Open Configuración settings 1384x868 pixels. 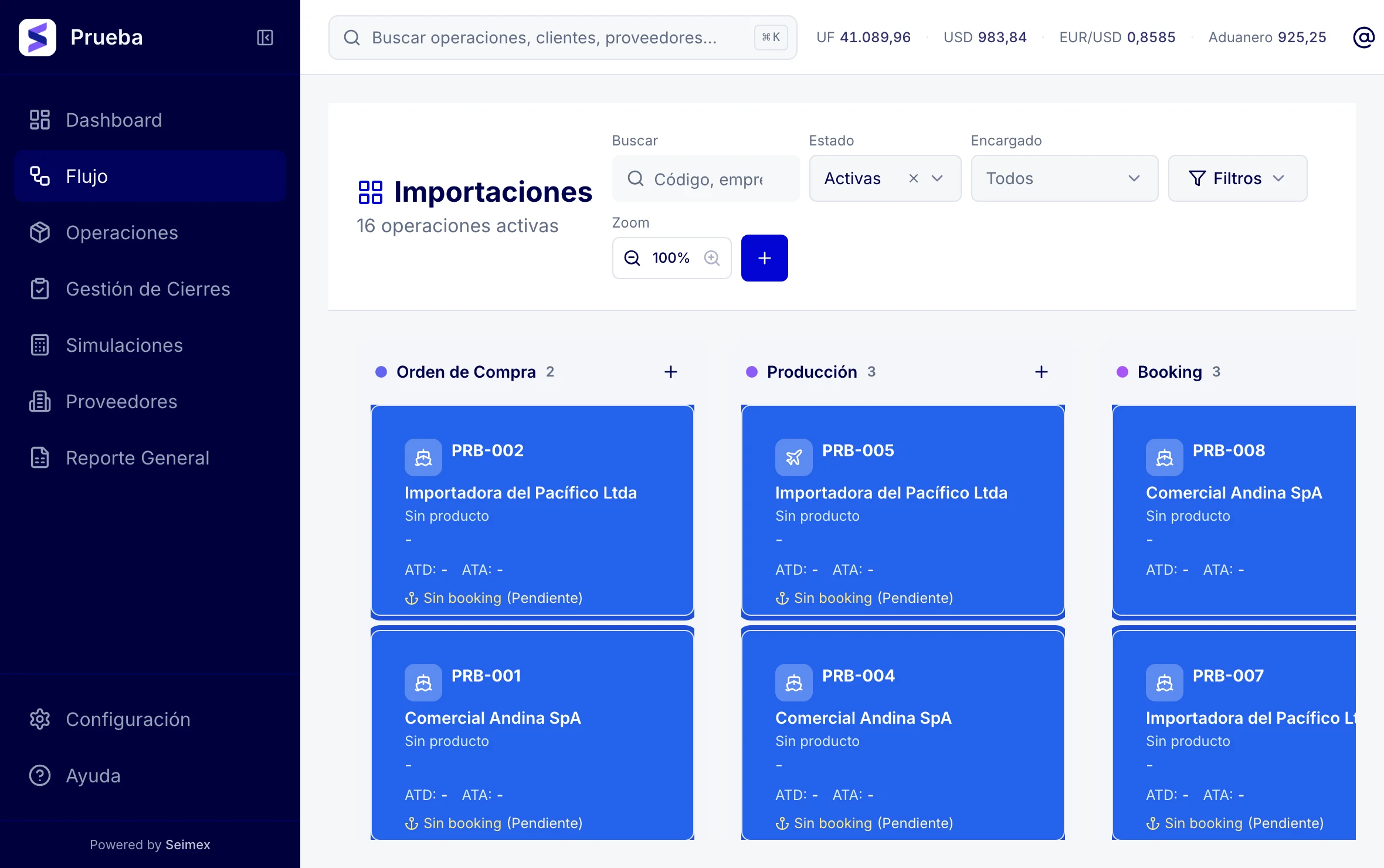click(x=150, y=719)
